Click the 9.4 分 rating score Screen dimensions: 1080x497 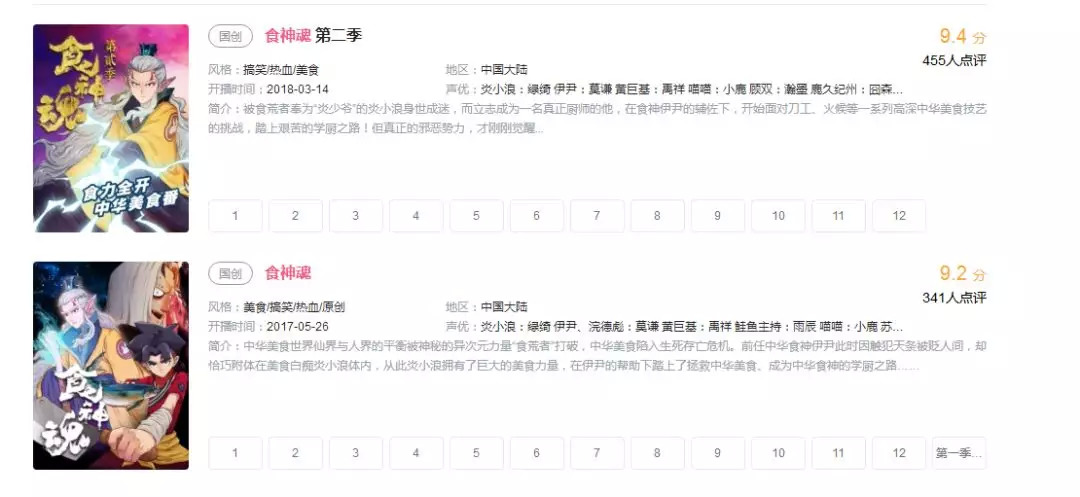click(x=963, y=36)
